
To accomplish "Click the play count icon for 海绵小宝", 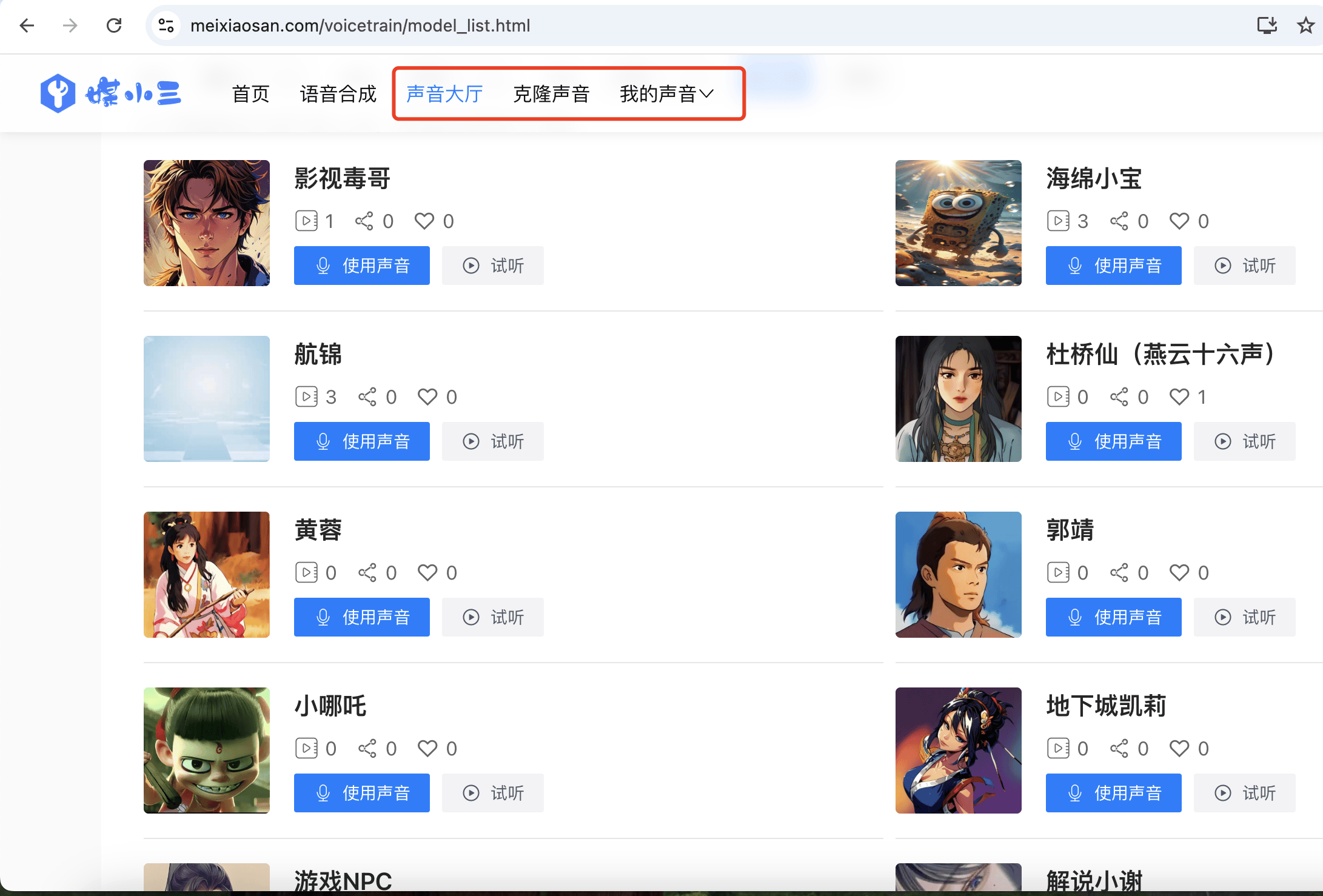I will [1058, 221].
